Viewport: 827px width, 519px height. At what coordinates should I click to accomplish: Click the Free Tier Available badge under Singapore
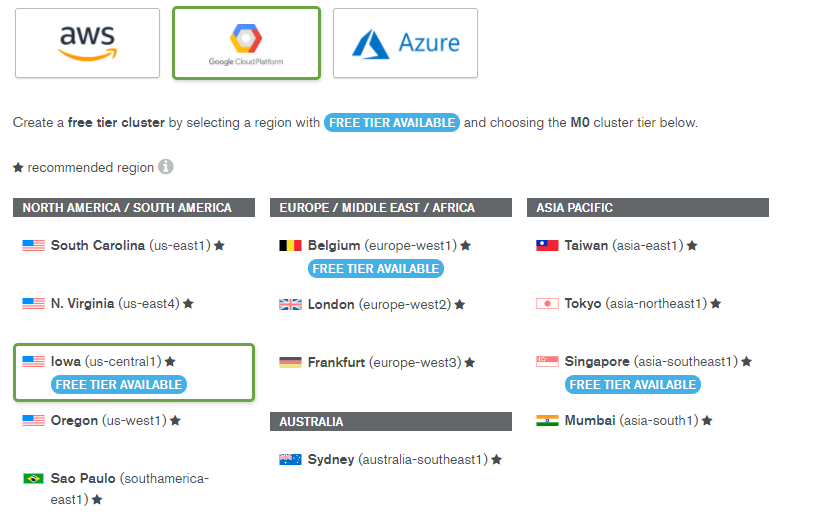tap(632, 384)
